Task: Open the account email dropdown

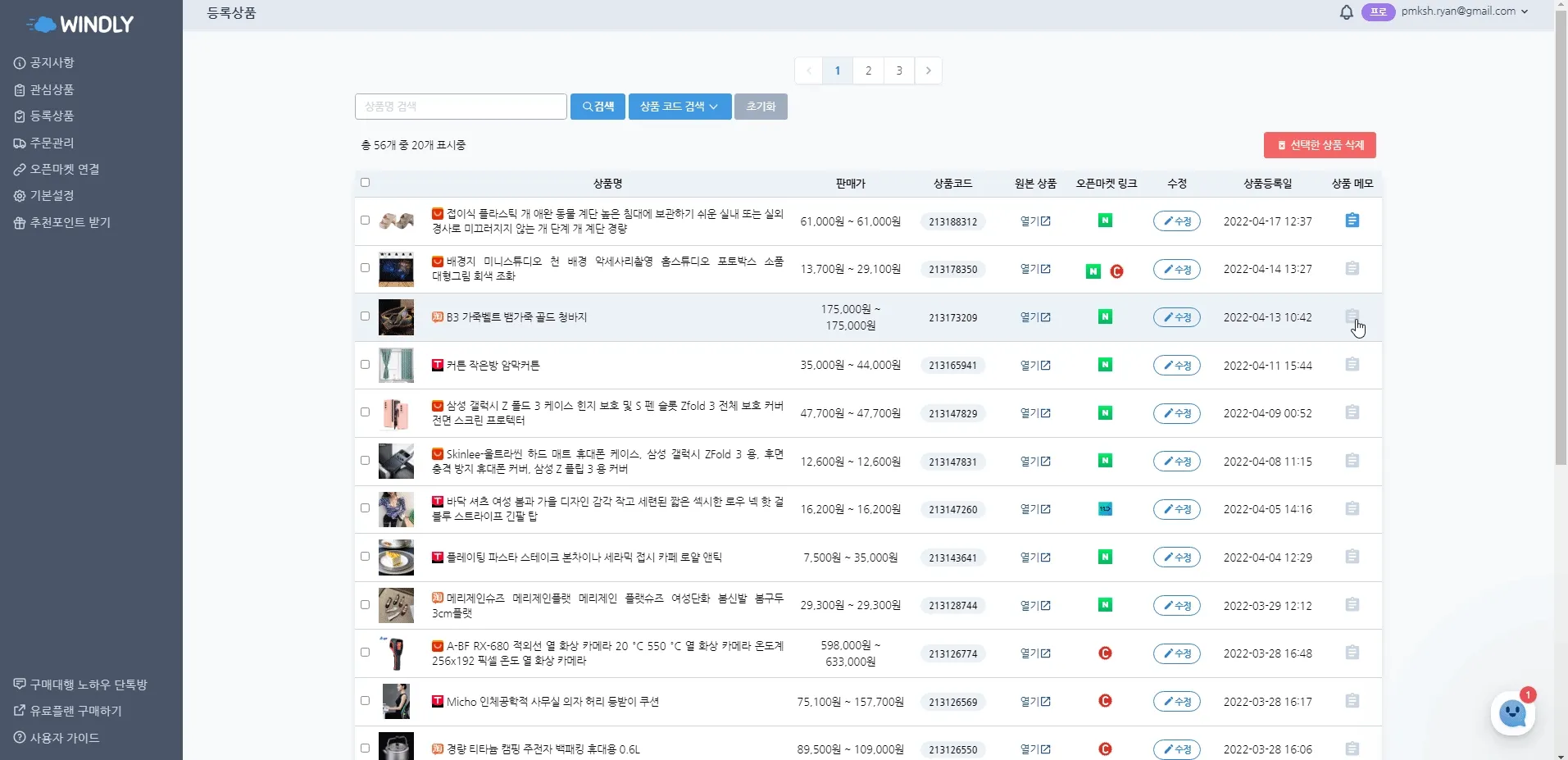Action: (x=1465, y=11)
